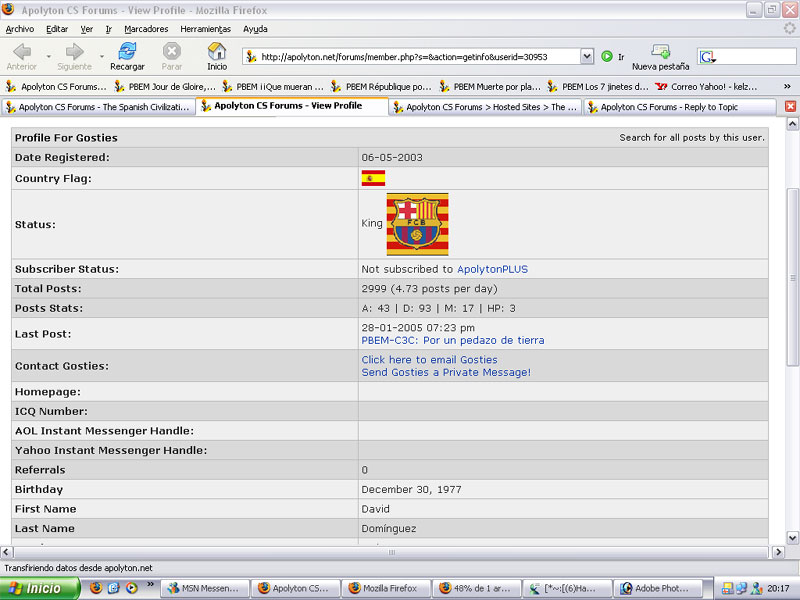Click 'Send Gosties a Private Message!' link
The width and height of the screenshot is (800, 600).
pos(446,372)
